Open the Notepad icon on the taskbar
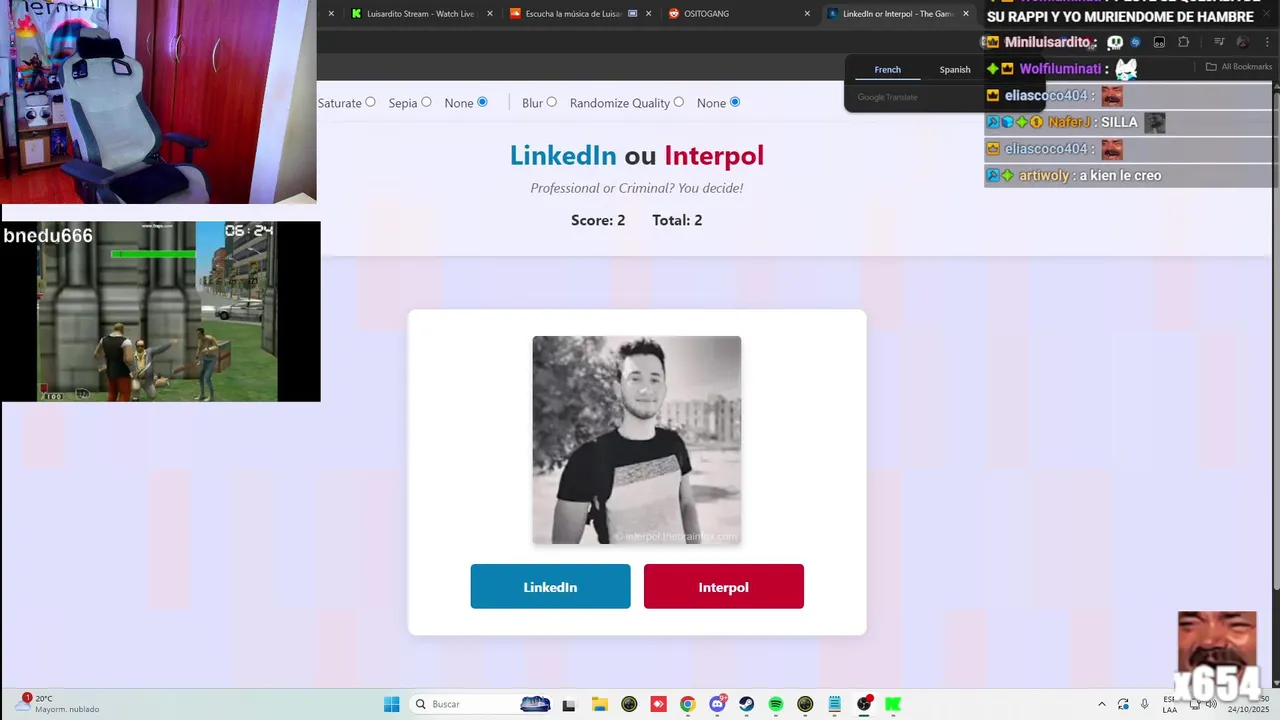Image resolution: width=1280 pixels, height=720 pixels. coord(835,704)
